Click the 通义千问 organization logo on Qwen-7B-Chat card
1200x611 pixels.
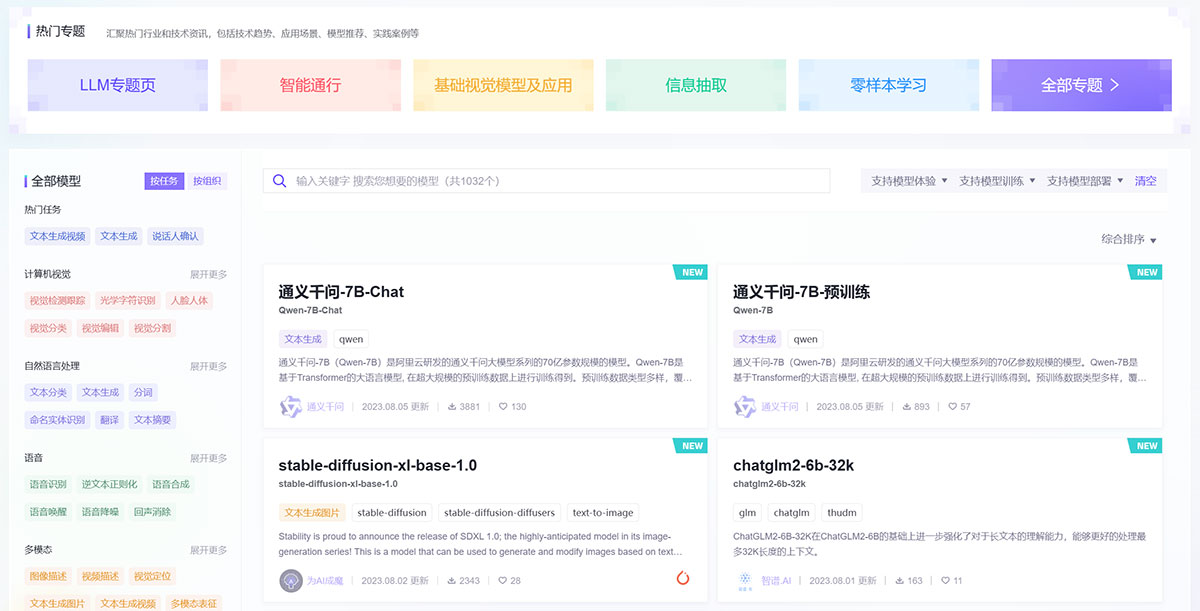coord(290,407)
